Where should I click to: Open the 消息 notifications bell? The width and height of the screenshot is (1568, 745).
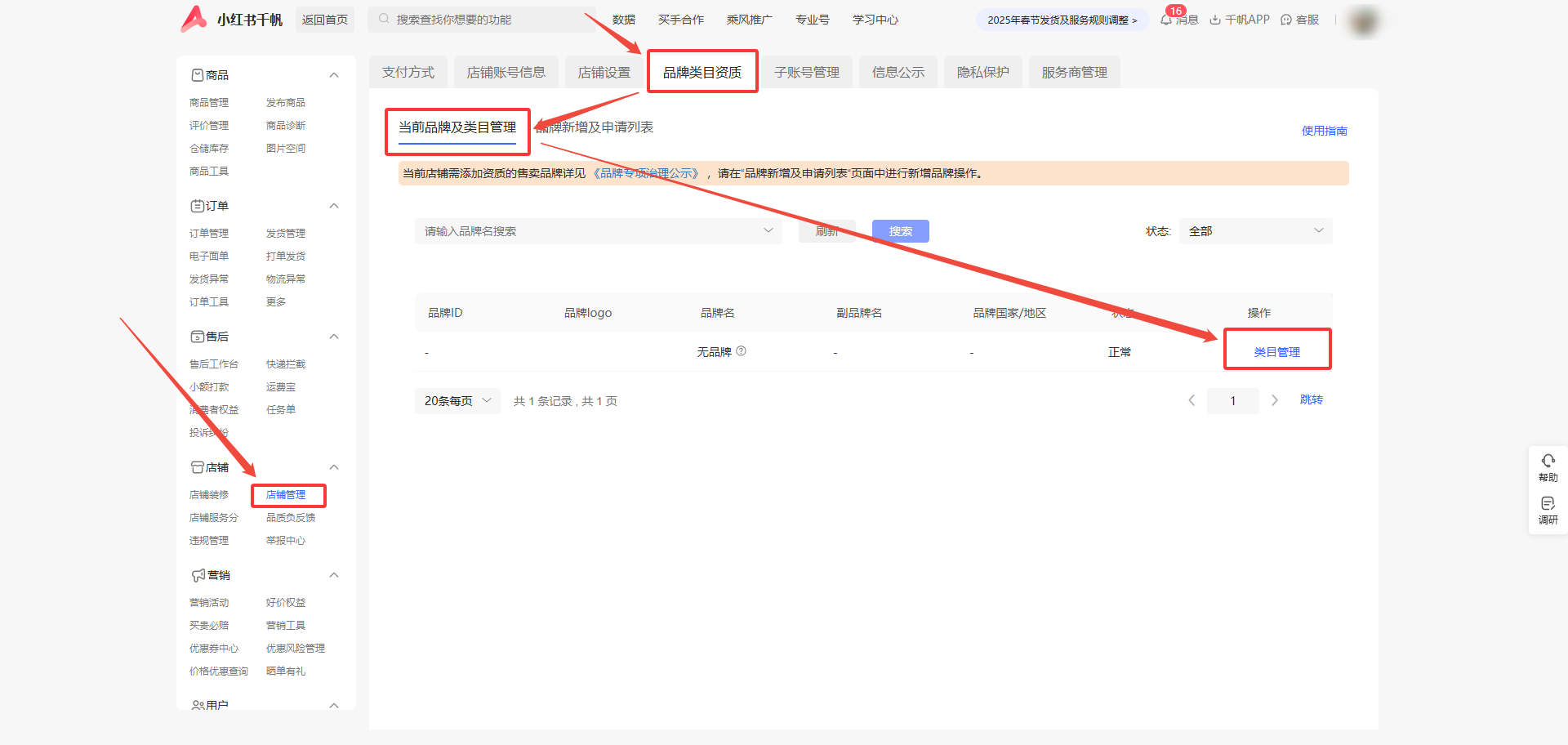click(1166, 20)
